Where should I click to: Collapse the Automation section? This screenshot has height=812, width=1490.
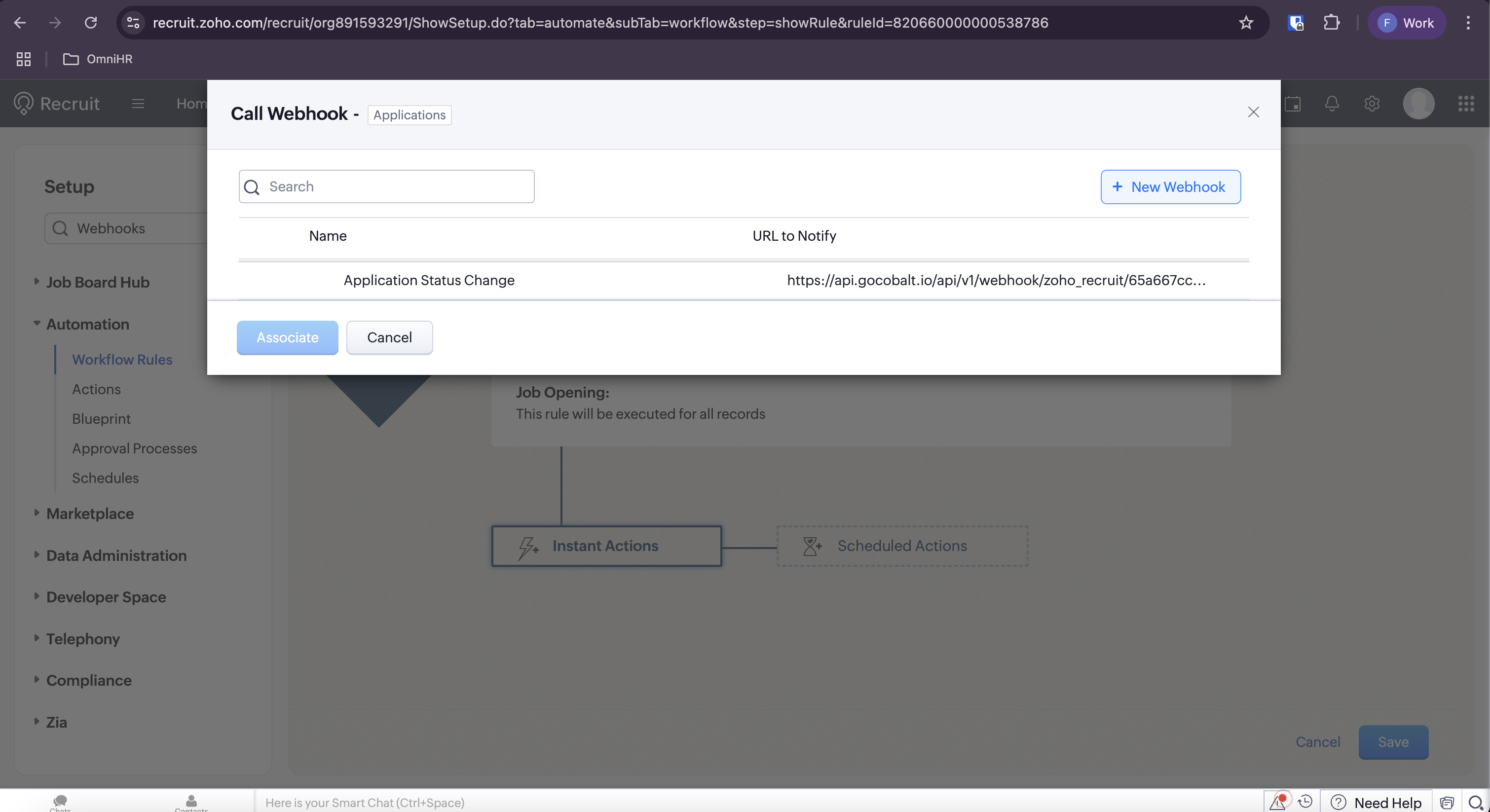pos(87,324)
